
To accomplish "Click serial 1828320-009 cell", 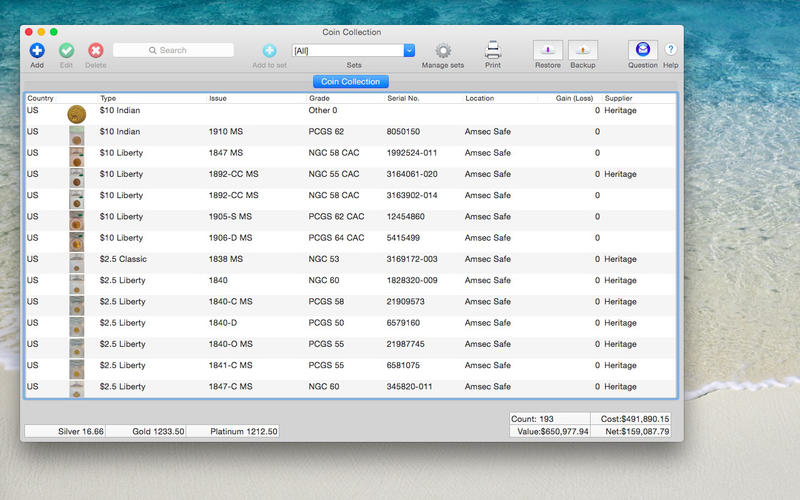I will [x=412, y=281].
